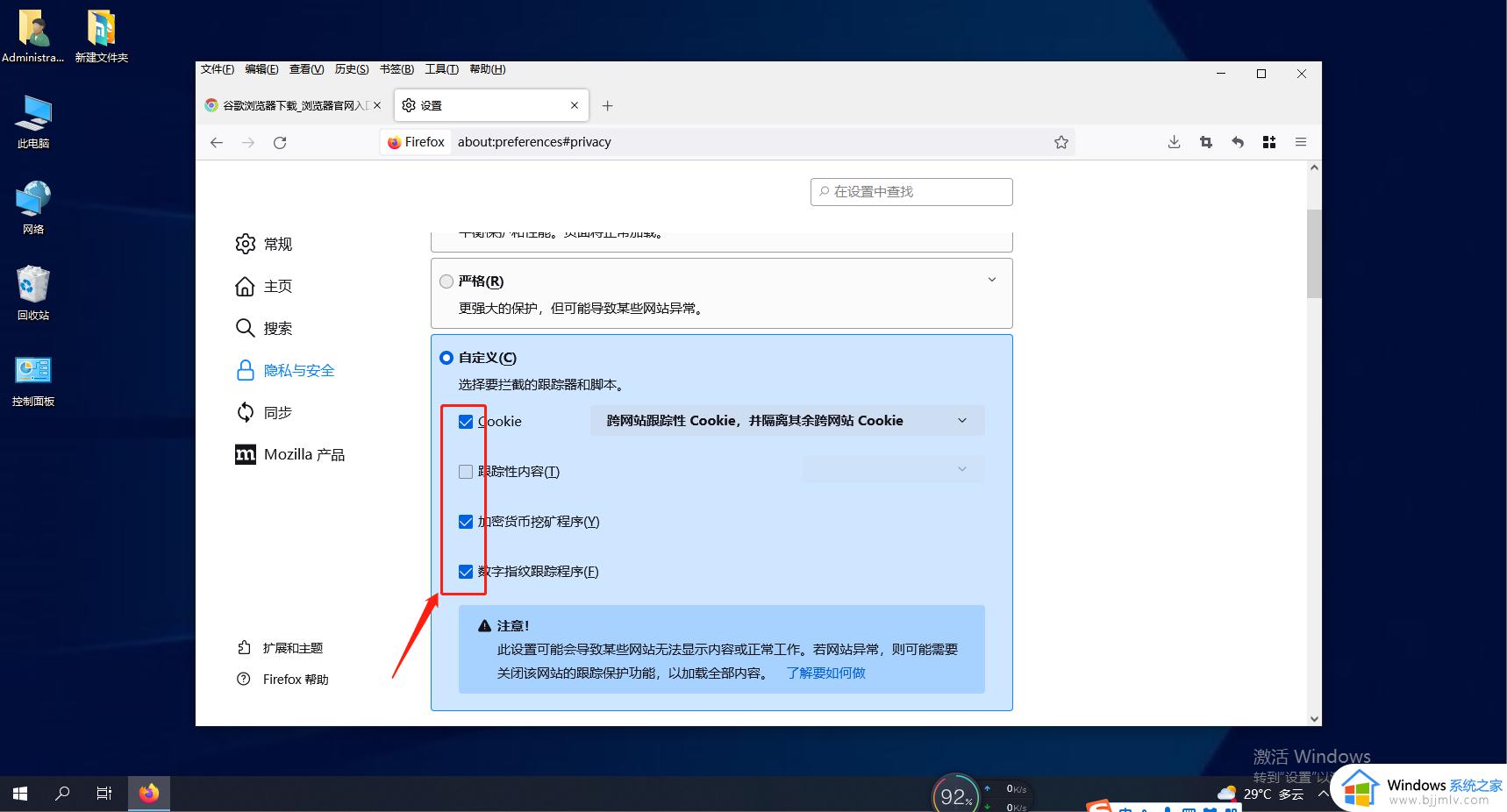Image resolution: width=1507 pixels, height=812 pixels.
Task: Go back to the previous page
Action: [x=217, y=142]
